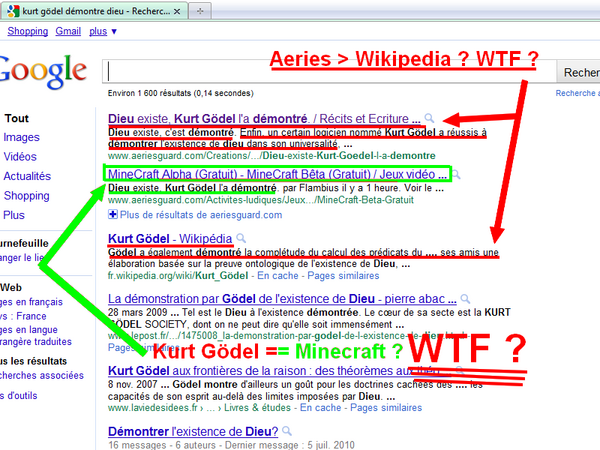600x450 pixels.
Task: Select the Tout filter in the sidebar
Action: point(17,118)
